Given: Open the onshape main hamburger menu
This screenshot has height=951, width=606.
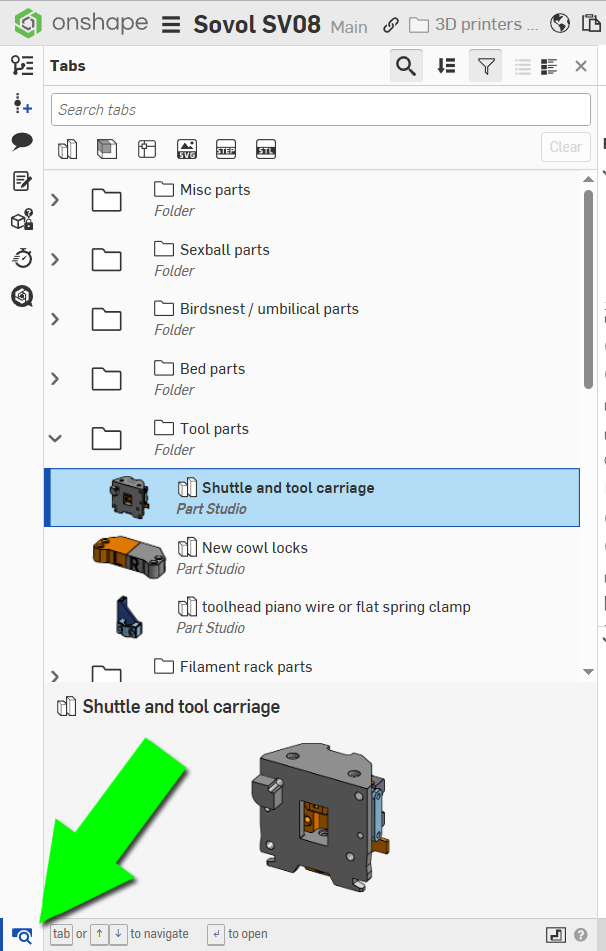Looking at the screenshot, I should 171,24.
